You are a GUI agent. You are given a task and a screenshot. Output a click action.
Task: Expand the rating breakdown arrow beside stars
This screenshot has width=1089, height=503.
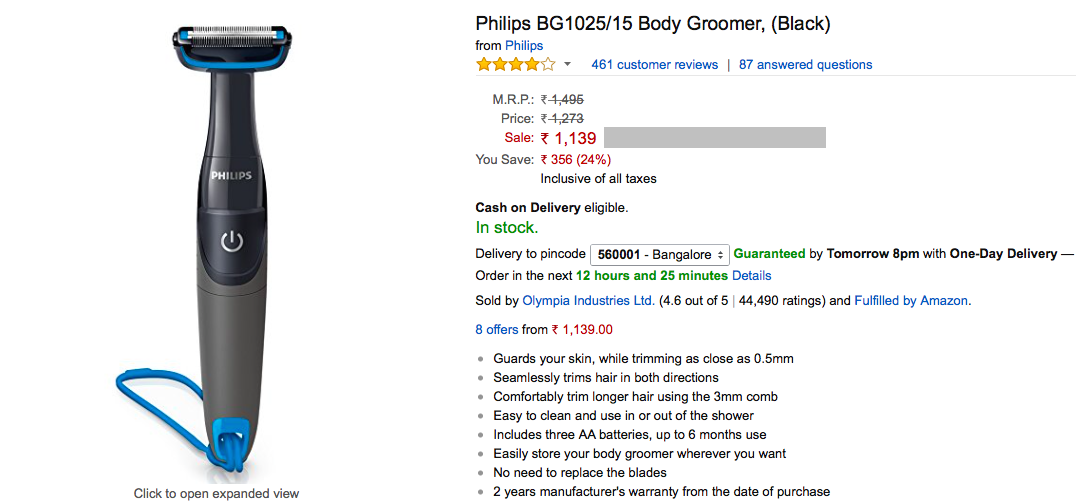[568, 65]
